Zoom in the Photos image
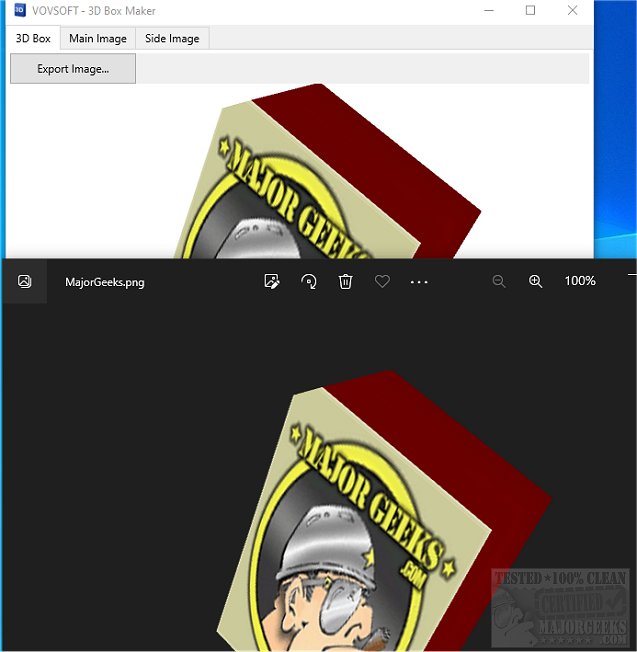The height and width of the screenshot is (652, 637). 535,282
